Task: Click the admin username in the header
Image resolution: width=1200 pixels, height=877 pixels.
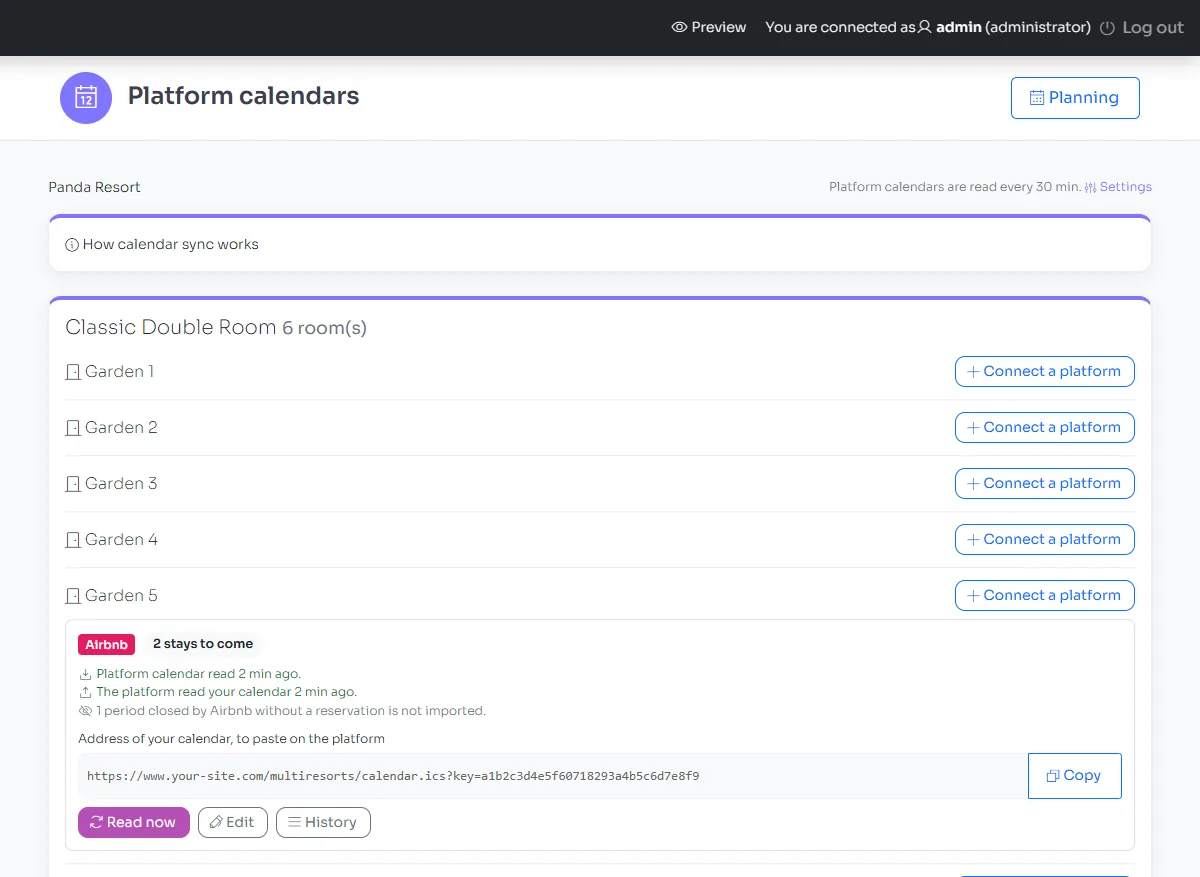Action: pyautogui.click(x=958, y=27)
